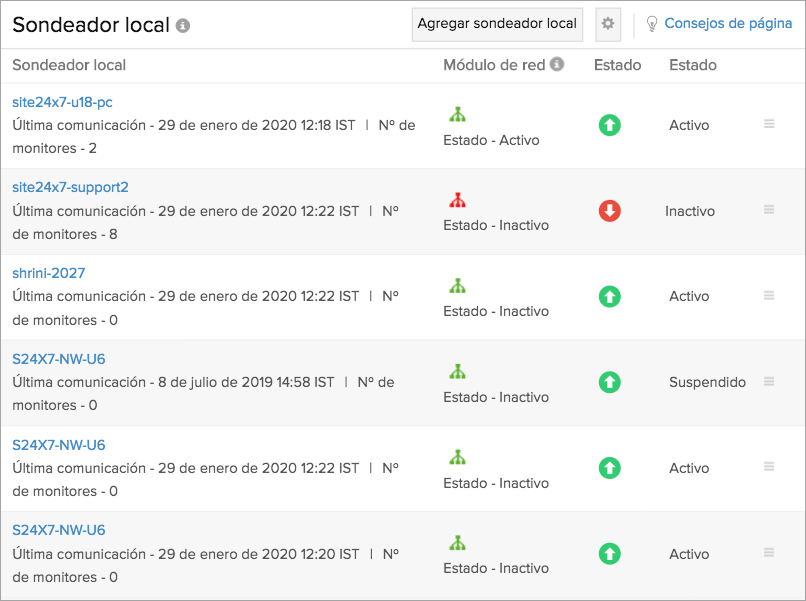Screen dimensions: 806x601
Task: Open hamburger menu in the Suspendido row
Action: (769, 381)
